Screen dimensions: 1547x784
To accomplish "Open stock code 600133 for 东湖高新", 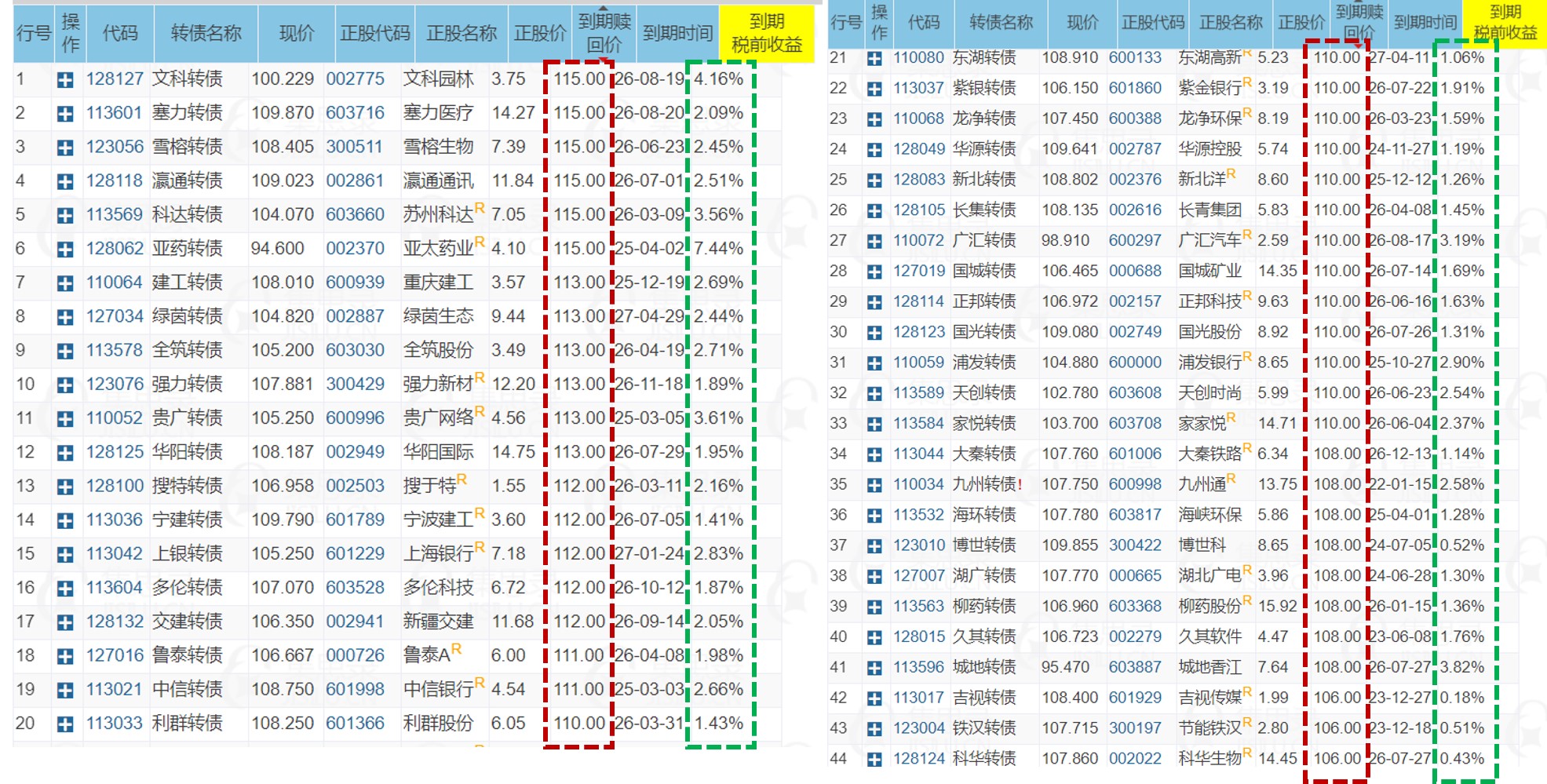I will pyautogui.click(x=1135, y=57).
